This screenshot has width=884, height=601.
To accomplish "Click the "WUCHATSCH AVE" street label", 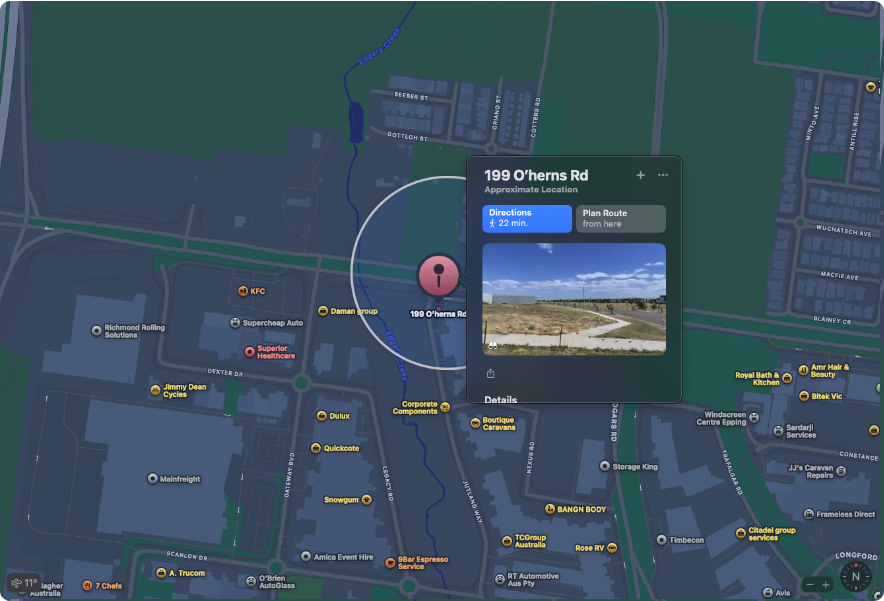I will tap(844, 231).
